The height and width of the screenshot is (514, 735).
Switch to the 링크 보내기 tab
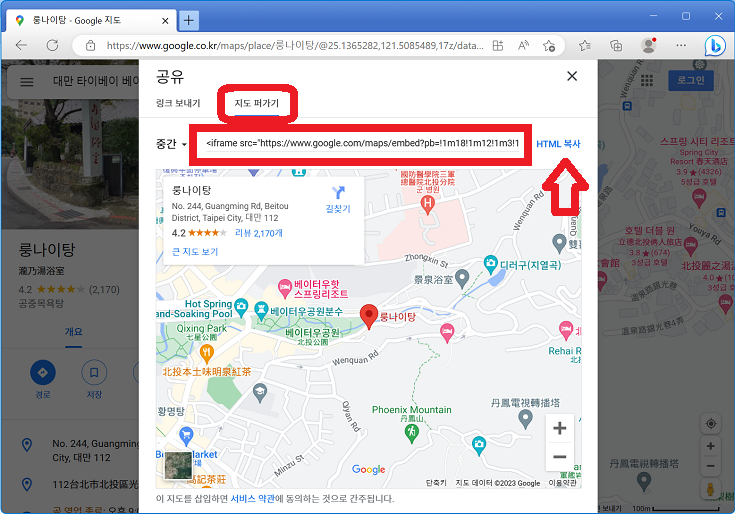click(178, 103)
